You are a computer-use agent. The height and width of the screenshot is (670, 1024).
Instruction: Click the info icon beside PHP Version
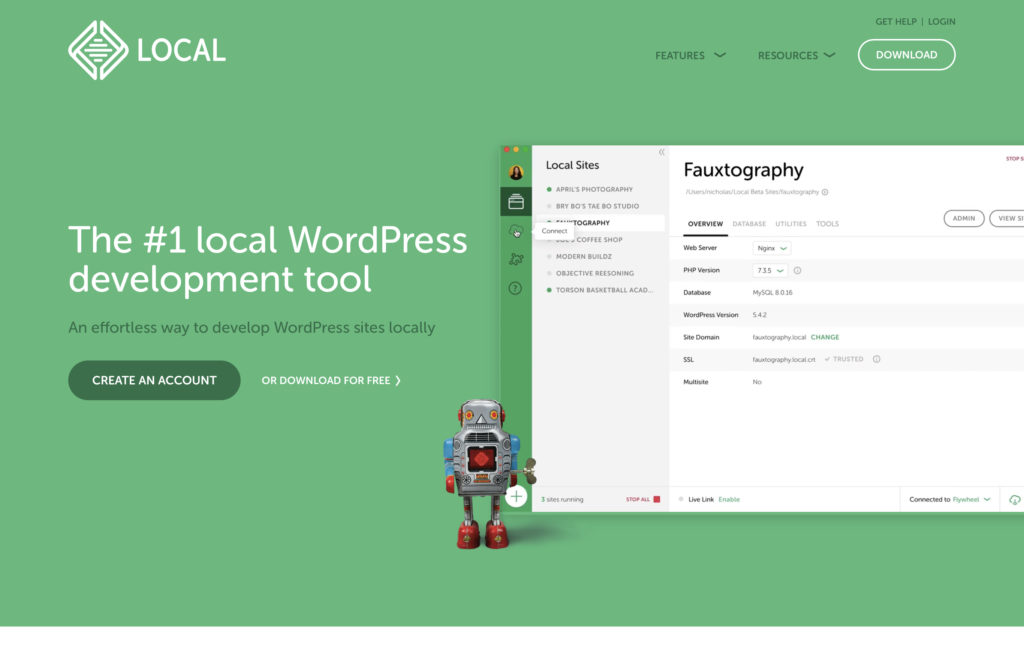(797, 270)
